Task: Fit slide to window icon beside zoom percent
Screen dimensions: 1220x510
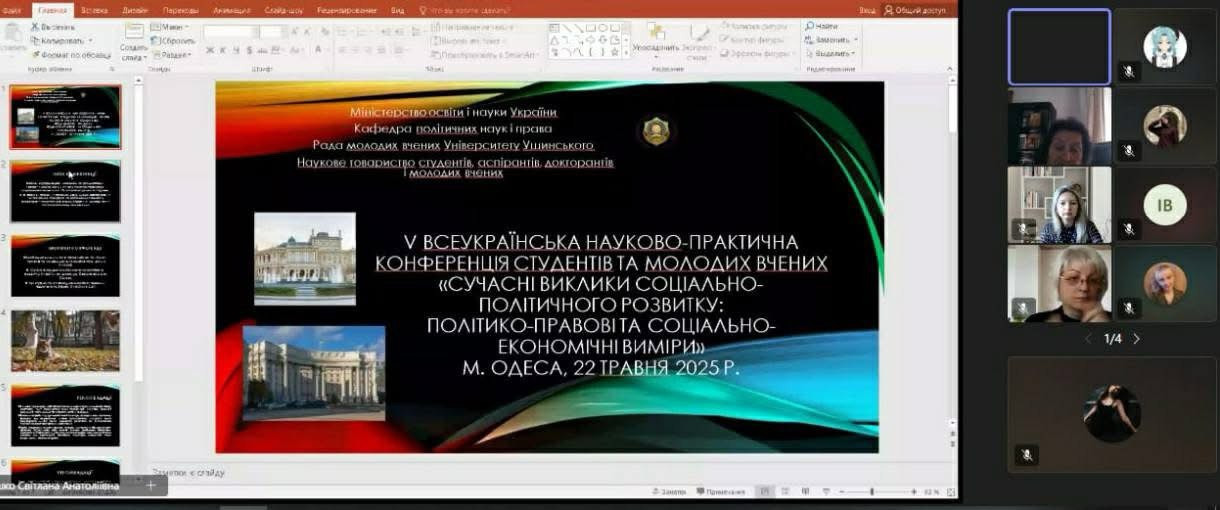Action: click(x=949, y=492)
